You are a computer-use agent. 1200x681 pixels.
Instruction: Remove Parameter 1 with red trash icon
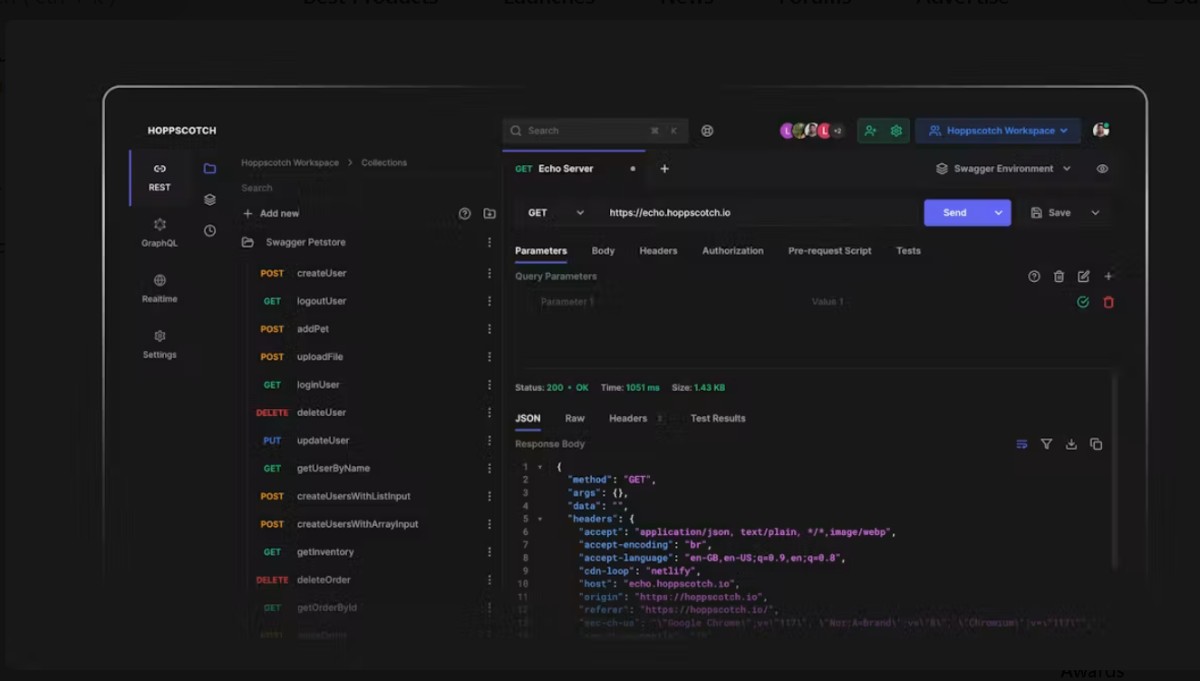[x=1108, y=302]
